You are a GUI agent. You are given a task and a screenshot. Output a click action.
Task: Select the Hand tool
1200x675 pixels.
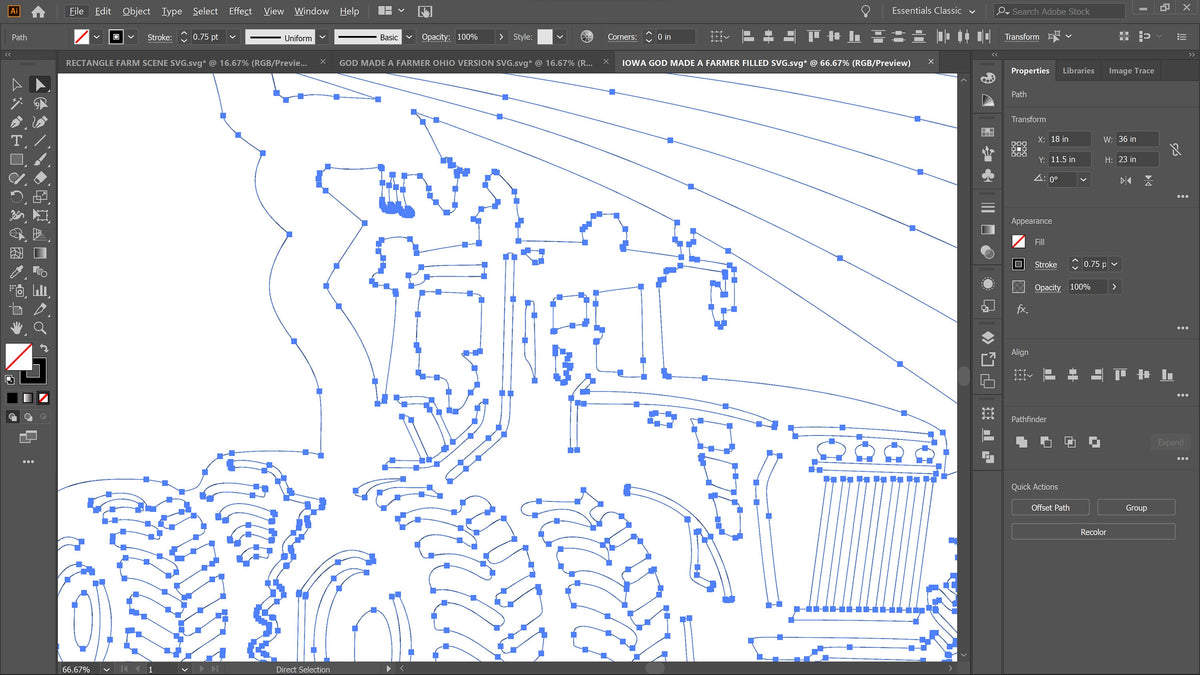tap(17, 328)
